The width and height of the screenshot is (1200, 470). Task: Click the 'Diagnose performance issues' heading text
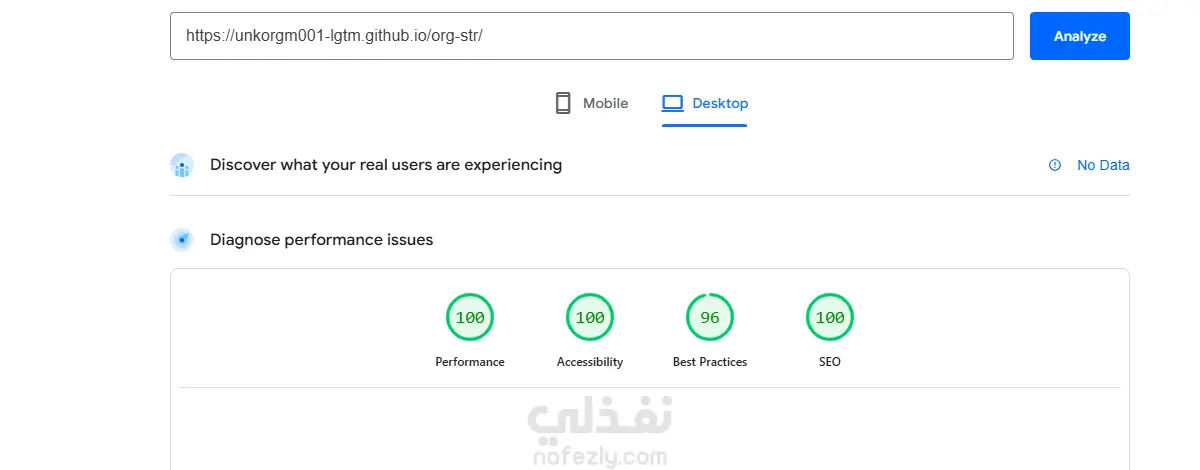(x=321, y=240)
